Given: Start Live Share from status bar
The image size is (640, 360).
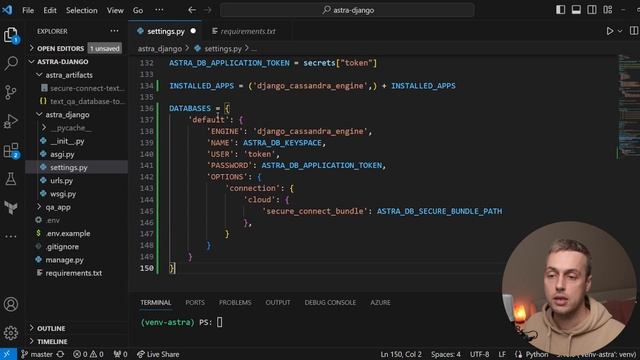Looking at the screenshot, I should (x=158, y=354).
